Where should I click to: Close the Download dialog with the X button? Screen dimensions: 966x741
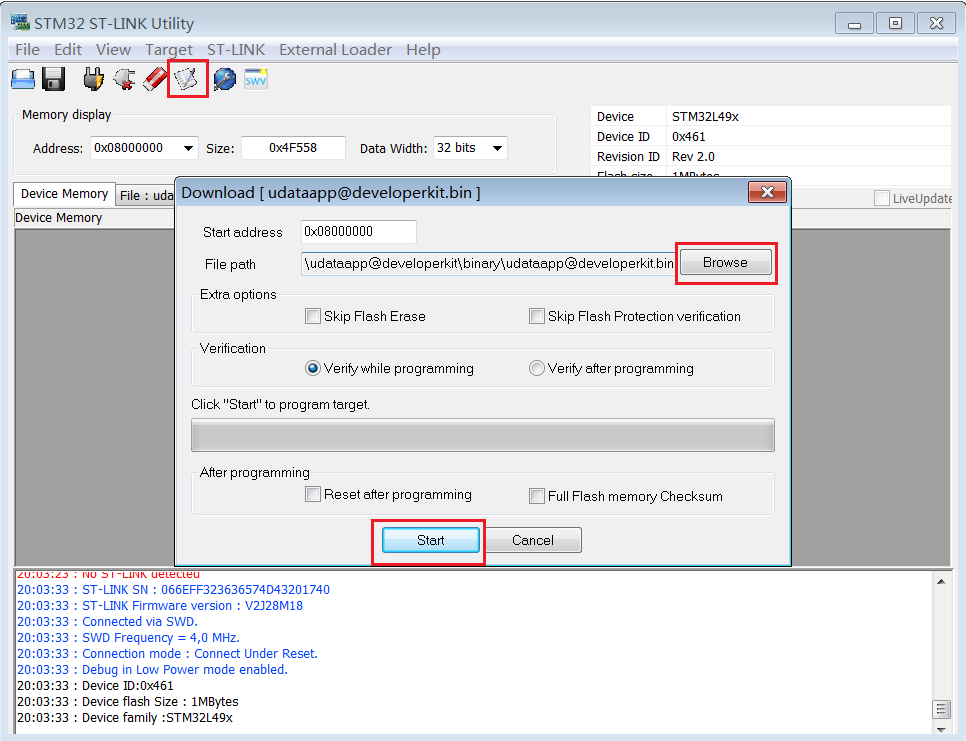(x=767, y=192)
